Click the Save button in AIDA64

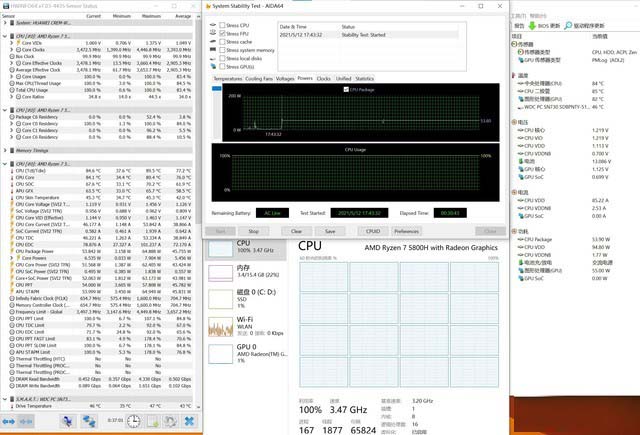tap(330, 231)
